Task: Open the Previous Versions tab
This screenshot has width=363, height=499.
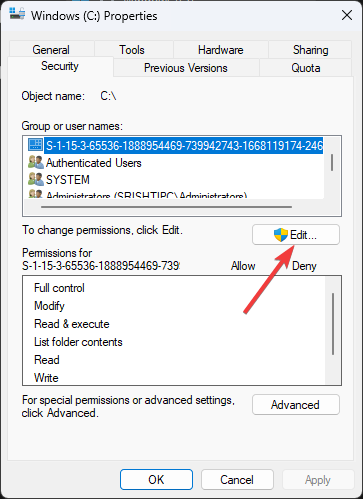Action: [x=186, y=68]
